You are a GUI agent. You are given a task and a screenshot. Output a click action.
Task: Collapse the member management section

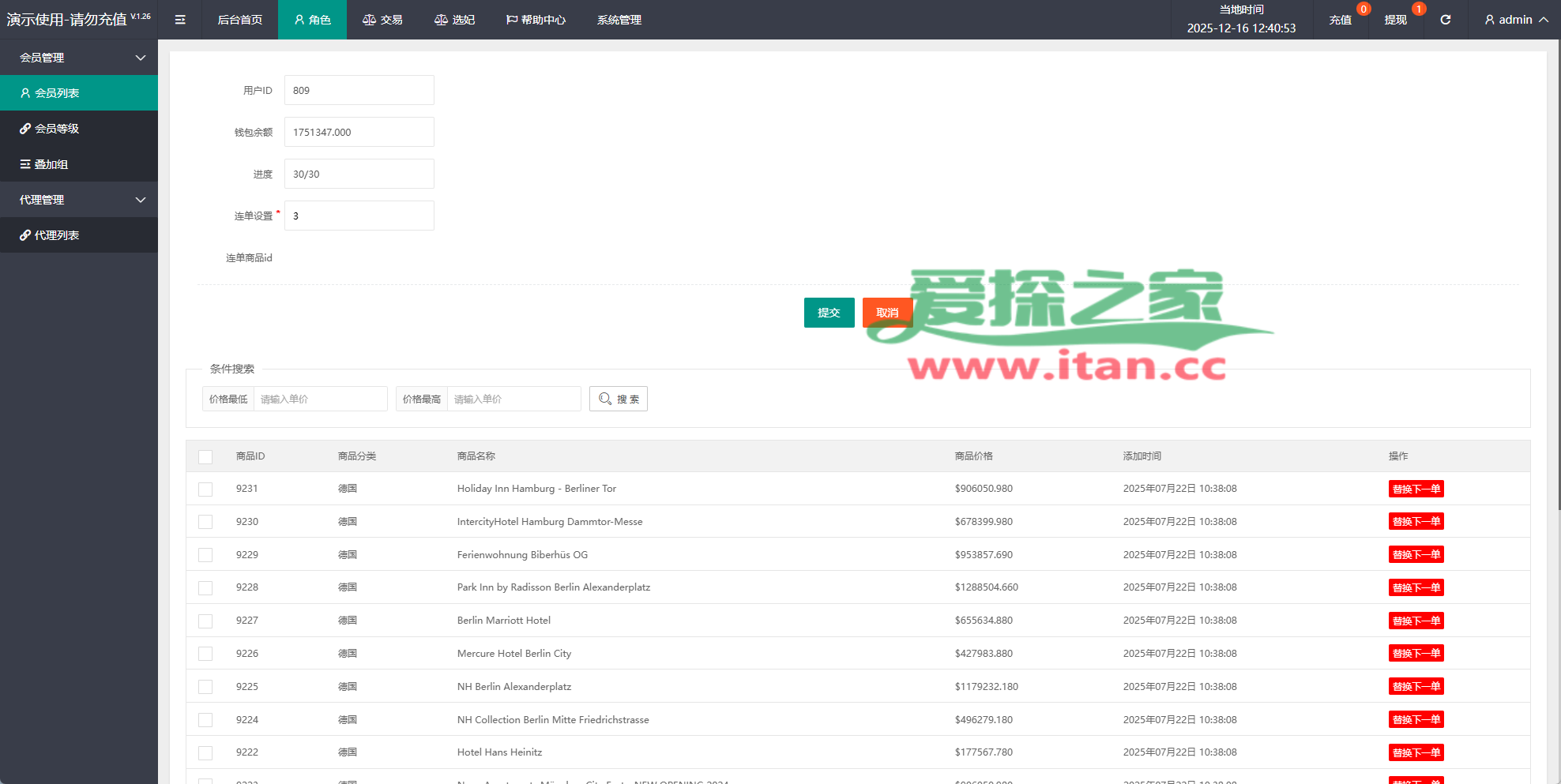click(79, 58)
